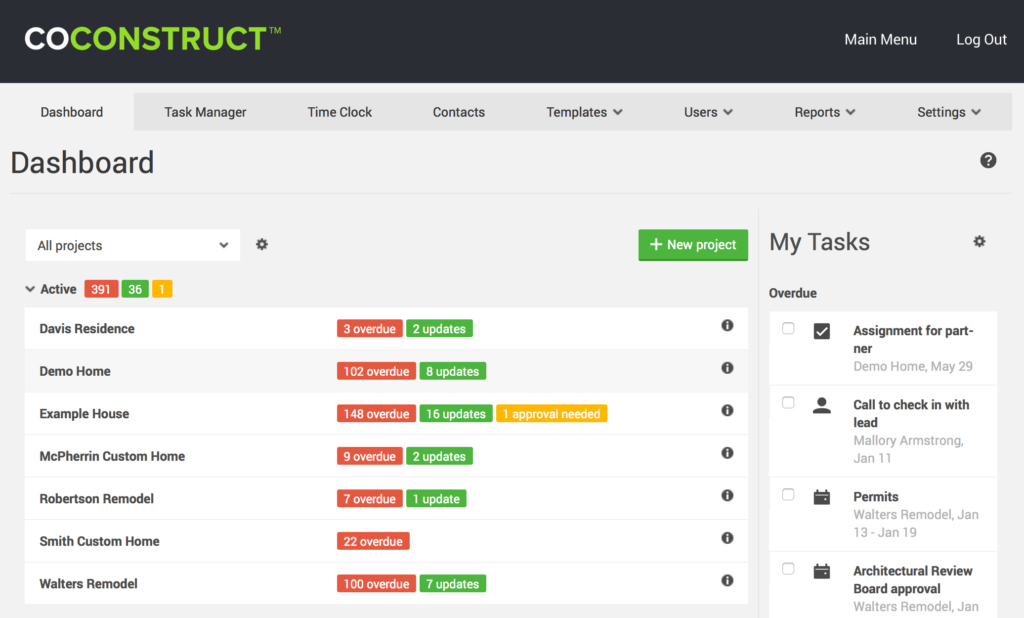The width and height of the screenshot is (1024, 618).
Task: Open project list settings gear
Action: (x=261, y=245)
